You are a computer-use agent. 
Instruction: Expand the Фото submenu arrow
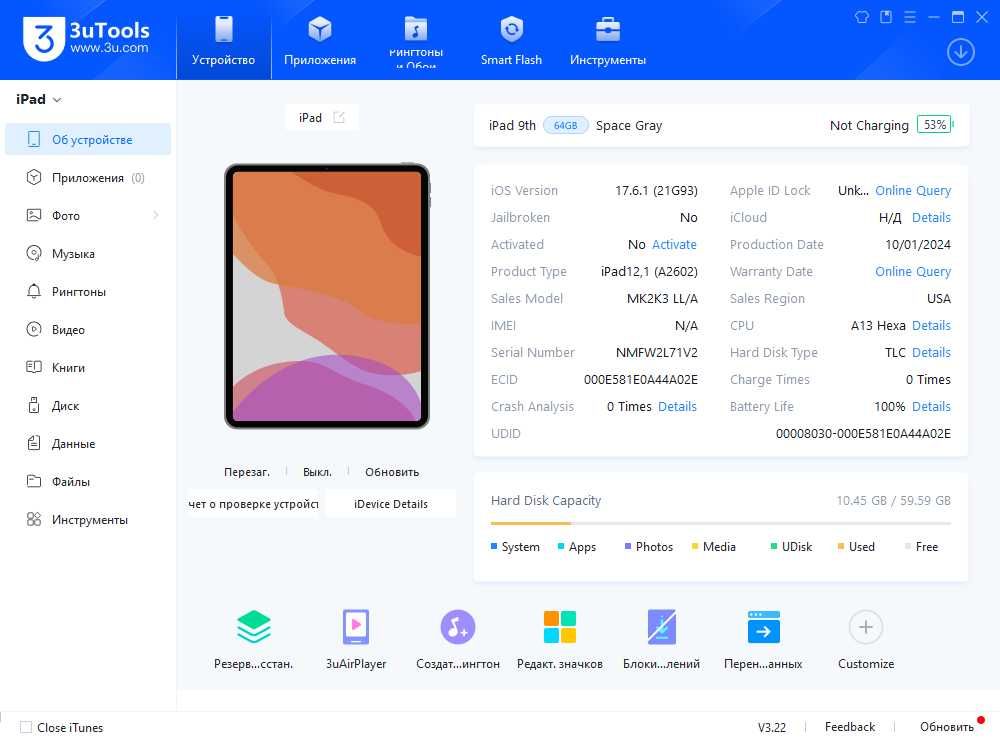click(x=156, y=216)
